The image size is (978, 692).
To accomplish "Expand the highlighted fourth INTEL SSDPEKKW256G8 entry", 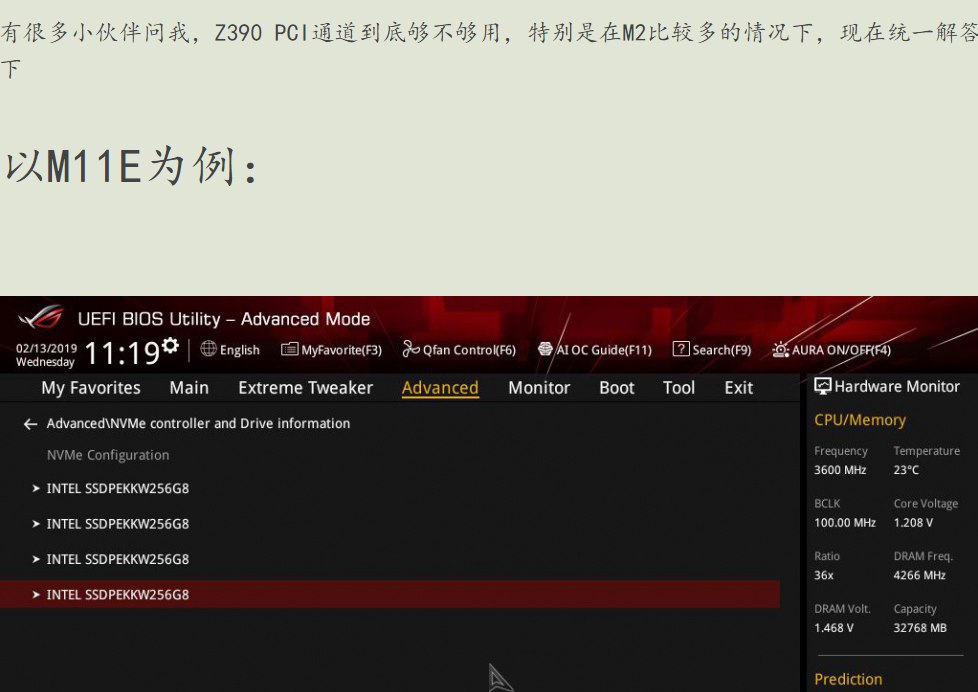I will 390,595.
